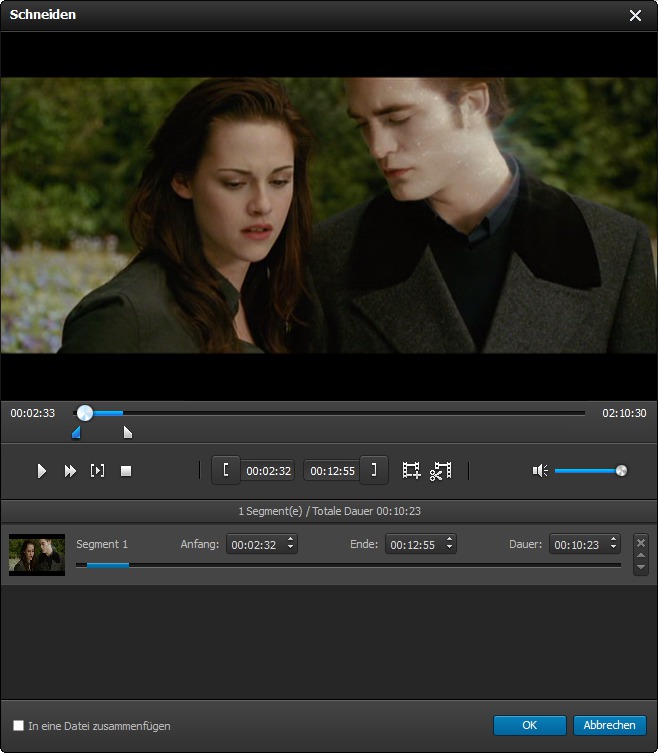The width and height of the screenshot is (658, 753).
Task: Increase the Anfang time value
Action: [x=291, y=540]
